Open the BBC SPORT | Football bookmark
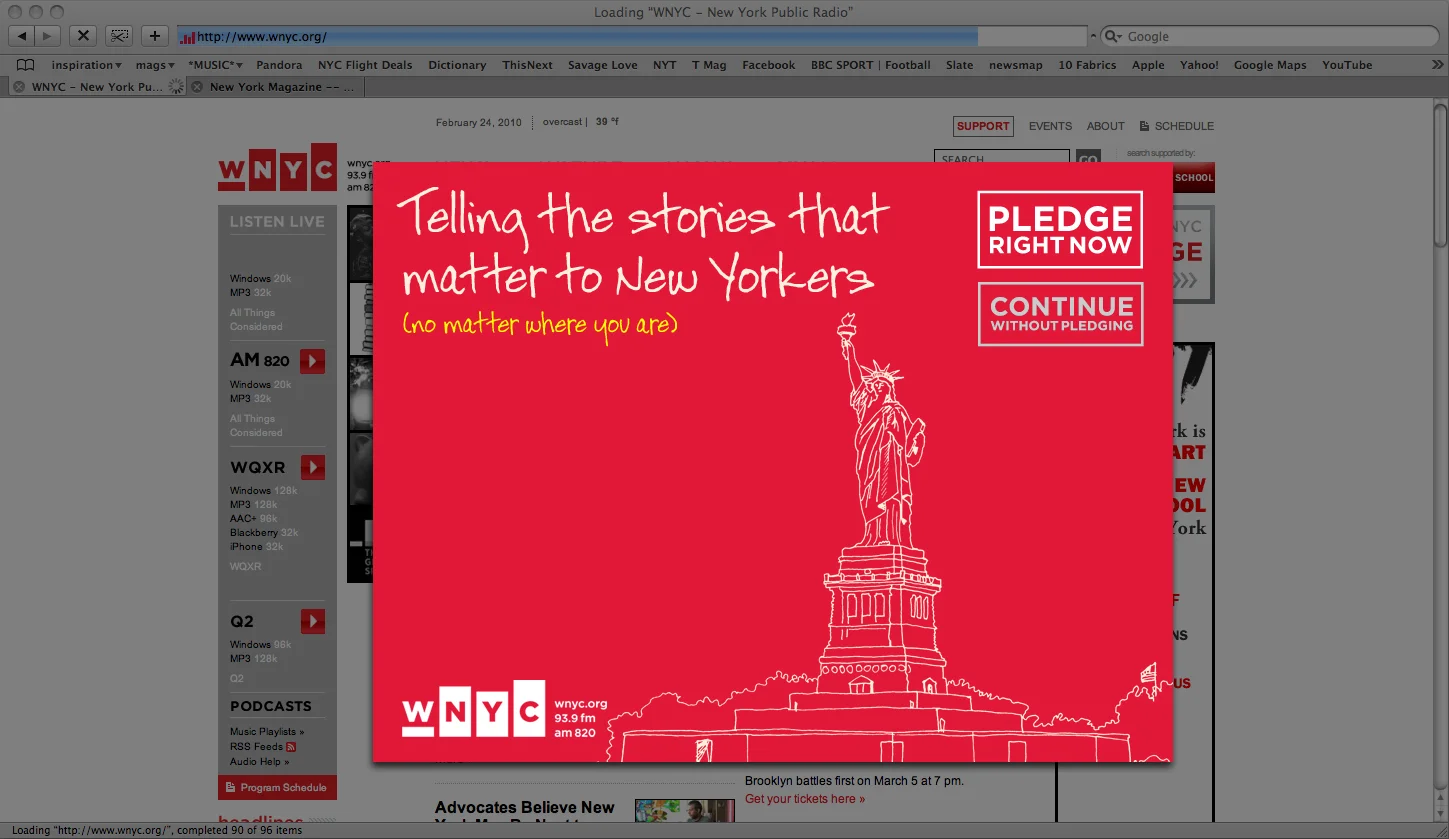This screenshot has height=839, width=1449. click(x=871, y=65)
